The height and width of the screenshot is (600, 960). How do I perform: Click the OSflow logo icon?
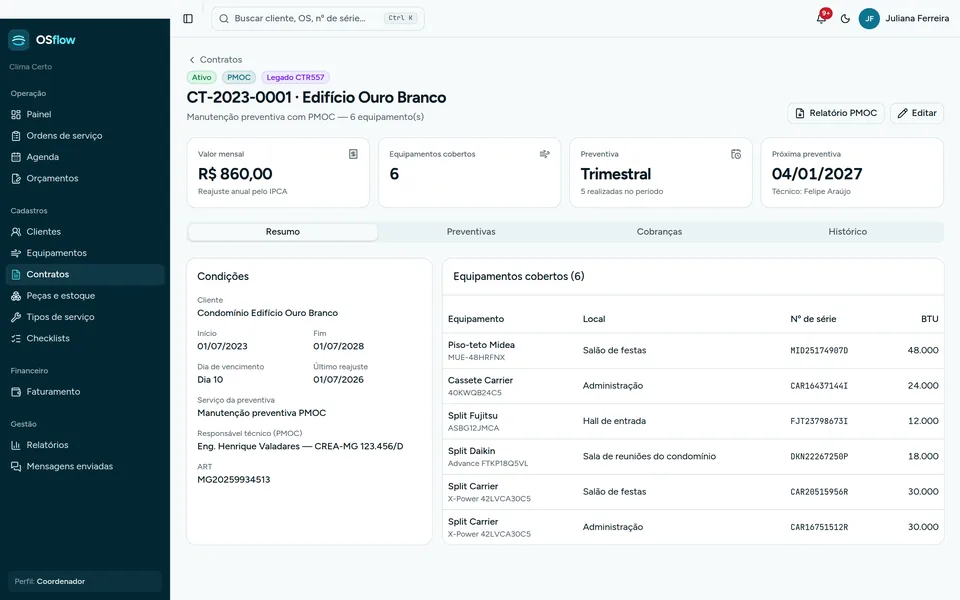(x=18, y=40)
